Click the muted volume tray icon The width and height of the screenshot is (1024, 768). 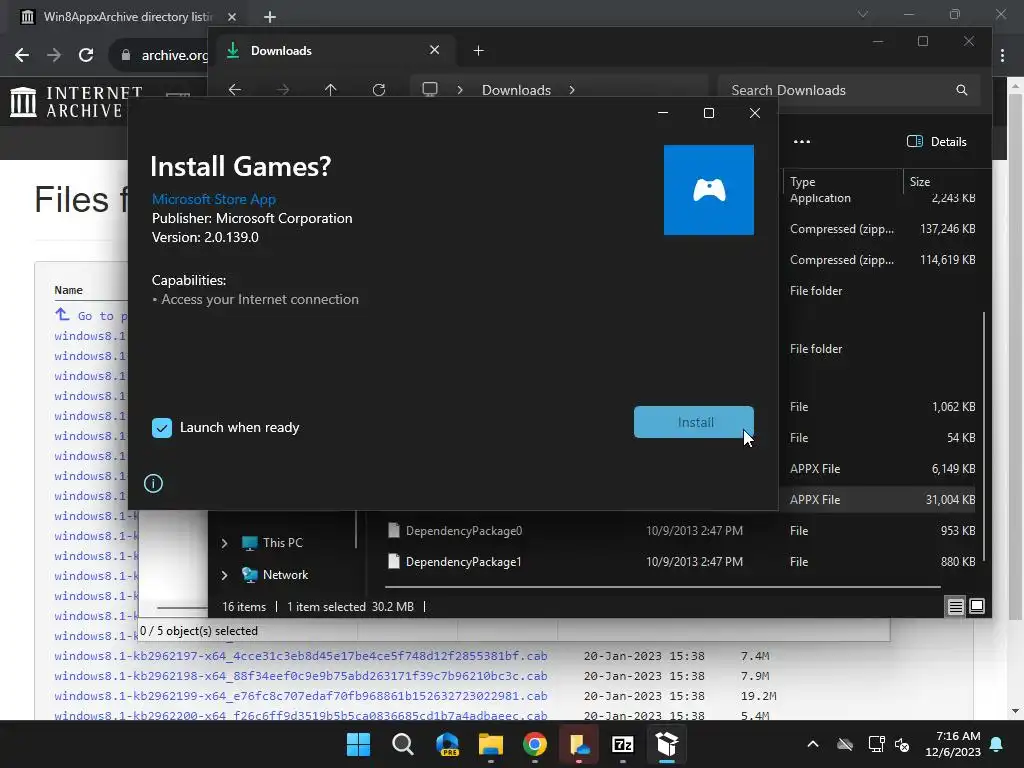point(903,744)
